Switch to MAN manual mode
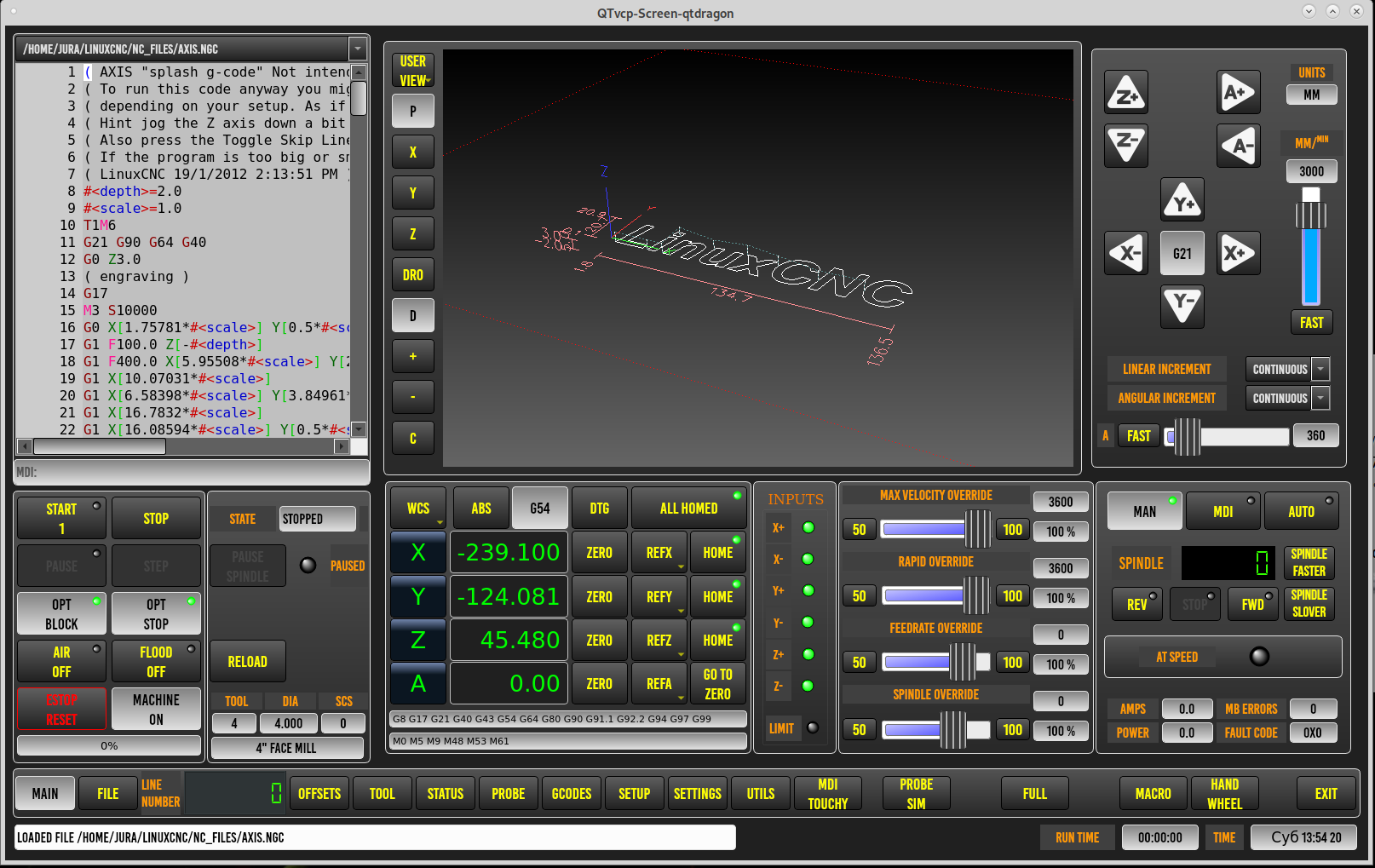This screenshot has height=868, width=1375. (1144, 511)
